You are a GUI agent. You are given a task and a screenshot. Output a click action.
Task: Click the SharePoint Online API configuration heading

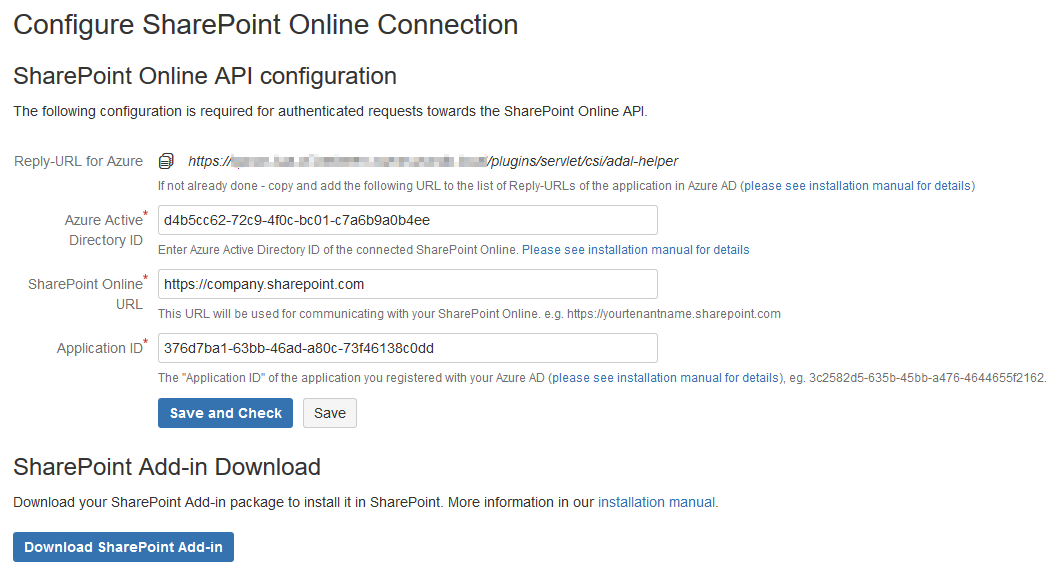[205, 76]
